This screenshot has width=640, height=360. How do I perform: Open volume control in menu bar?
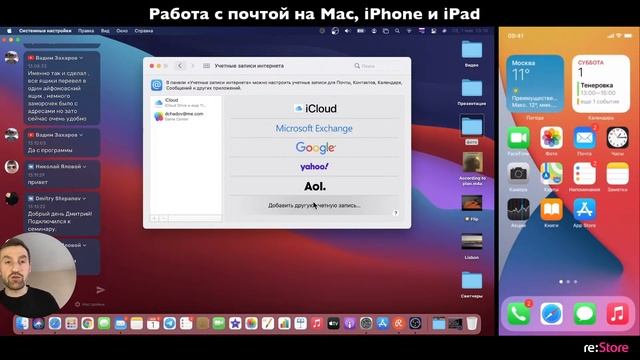[x=348, y=31]
